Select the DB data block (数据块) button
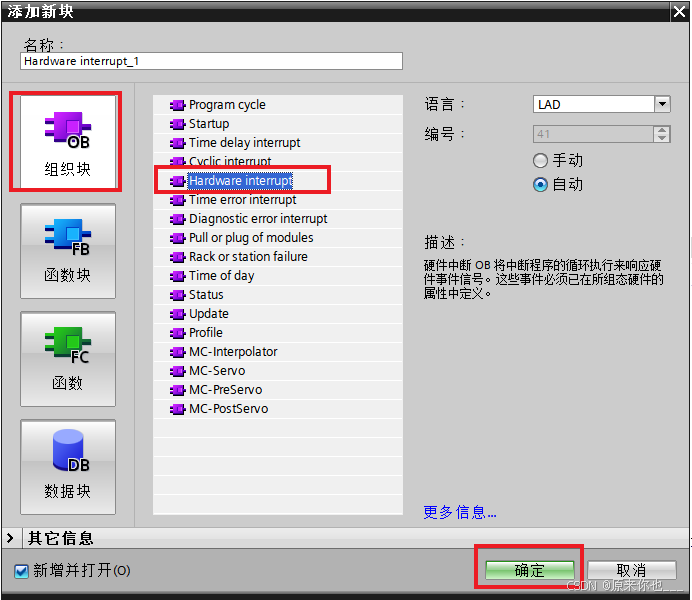Image resolution: width=692 pixels, height=600 pixels. click(68, 467)
